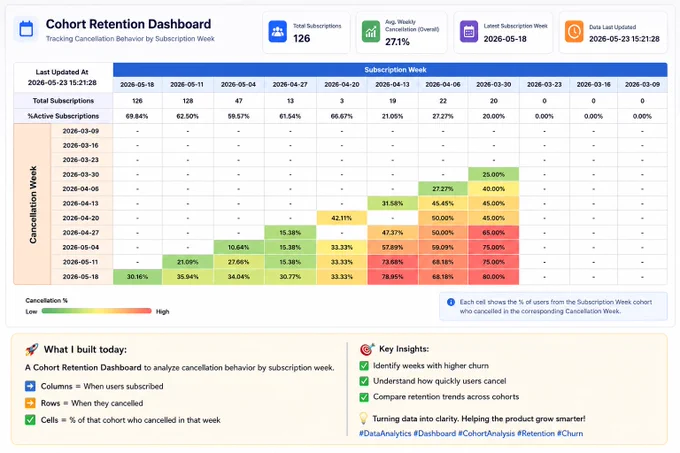Click the 30.16% cancellation cell
The width and height of the screenshot is (680, 453).
[x=137, y=277]
